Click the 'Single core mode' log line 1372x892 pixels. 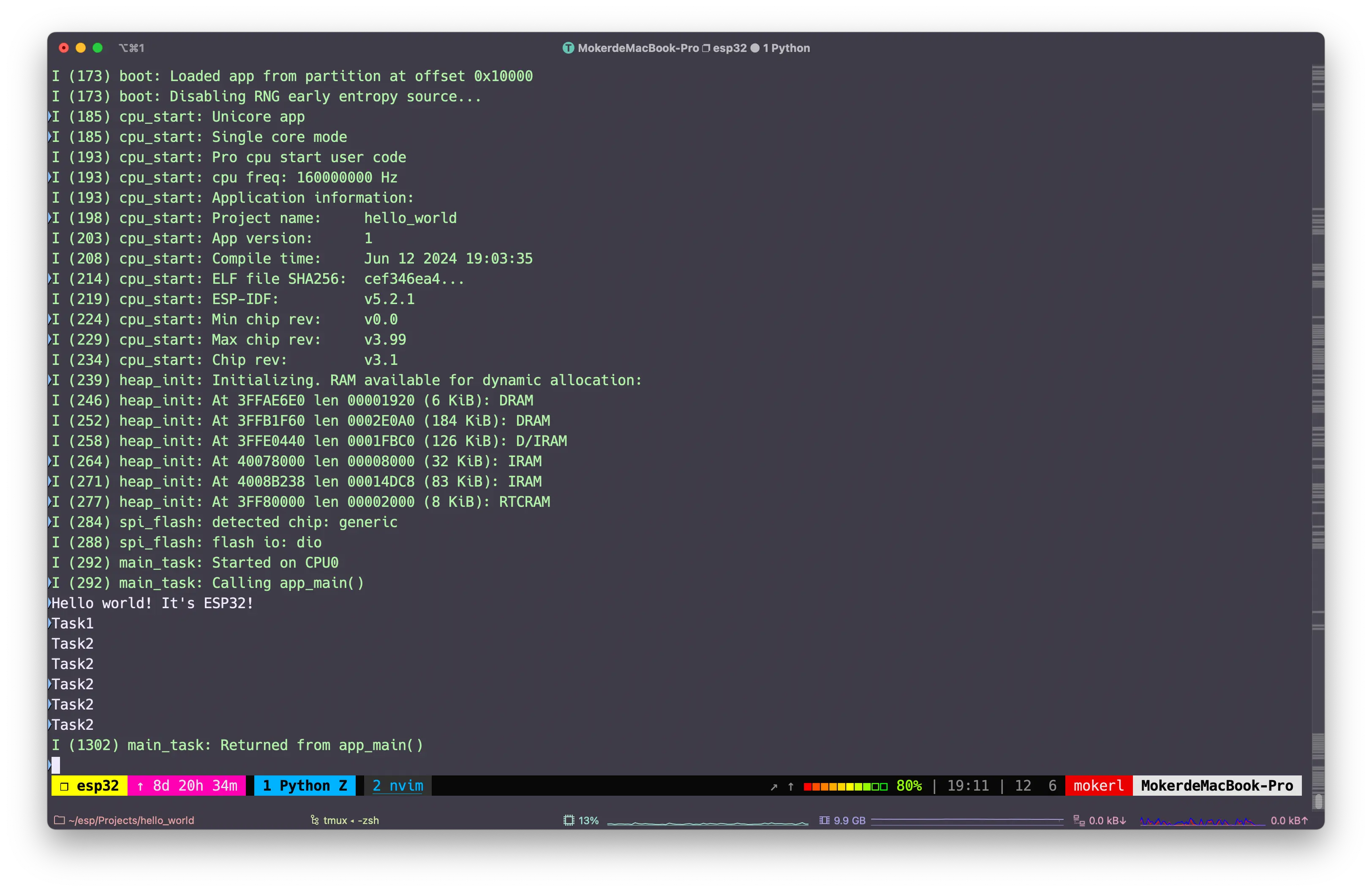[199, 137]
